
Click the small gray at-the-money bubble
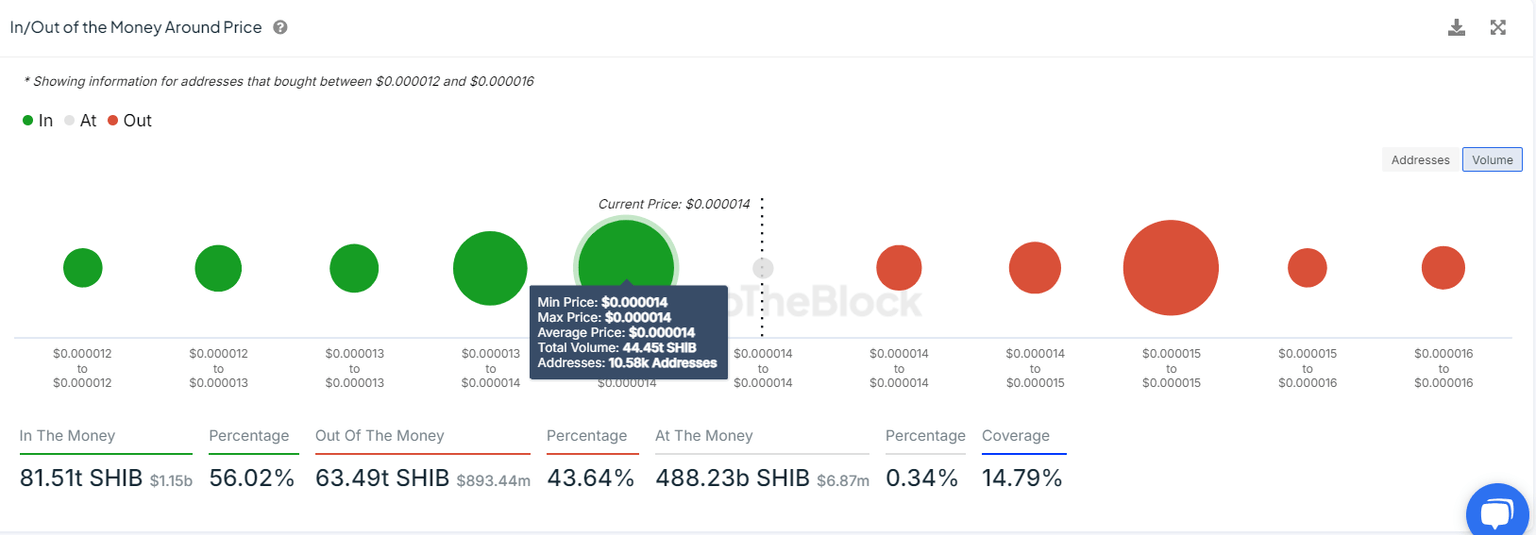coord(763,268)
